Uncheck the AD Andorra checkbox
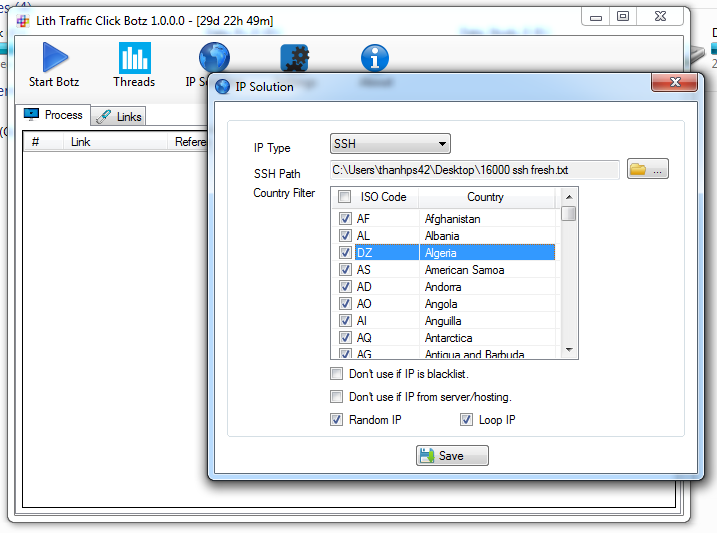717x533 pixels. coord(345,287)
